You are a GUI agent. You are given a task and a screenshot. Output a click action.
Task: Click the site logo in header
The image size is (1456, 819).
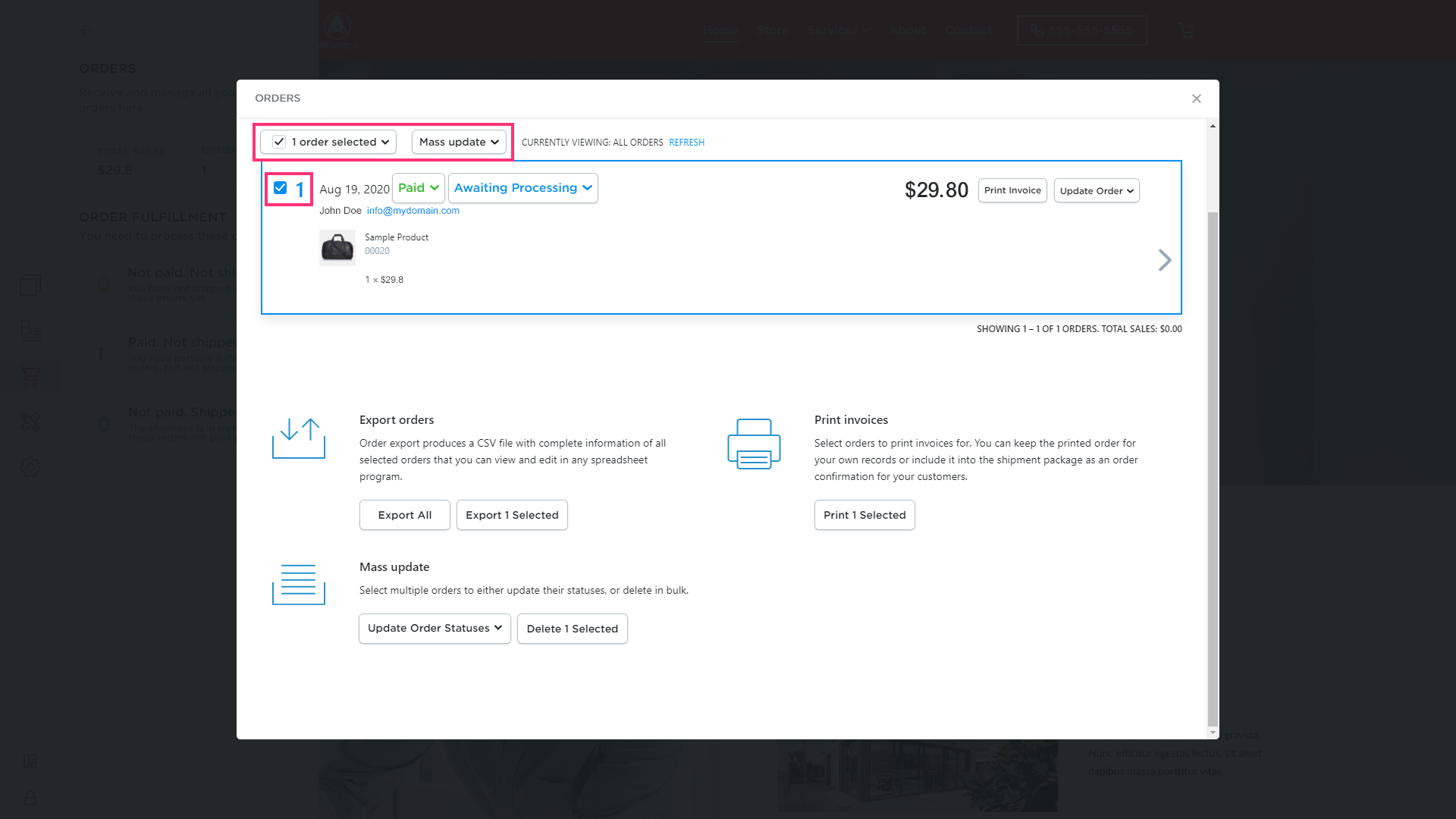338,30
